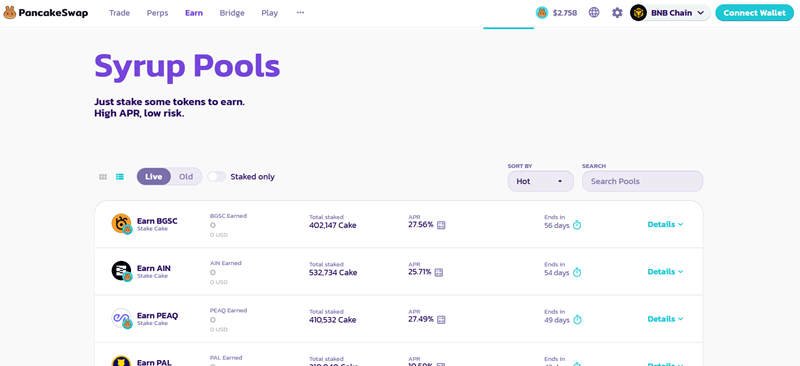Screen dimensions: 800x366
Task: Open APR calculator for PEAQ pool
Action: 441,320
